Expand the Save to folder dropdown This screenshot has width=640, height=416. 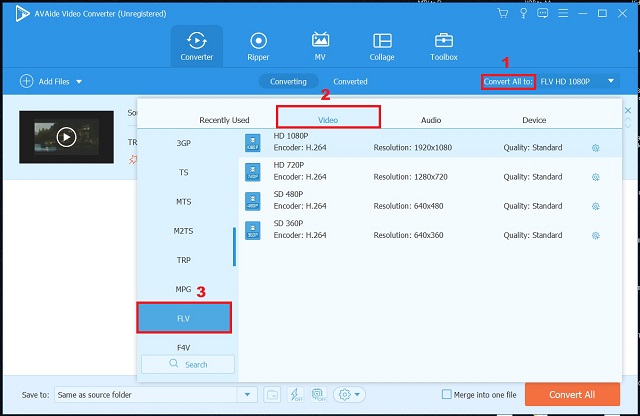(x=248, y=394)
